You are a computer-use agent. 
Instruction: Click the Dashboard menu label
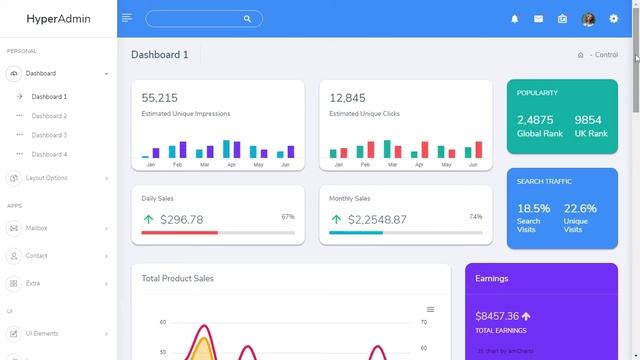pos(41,73)
